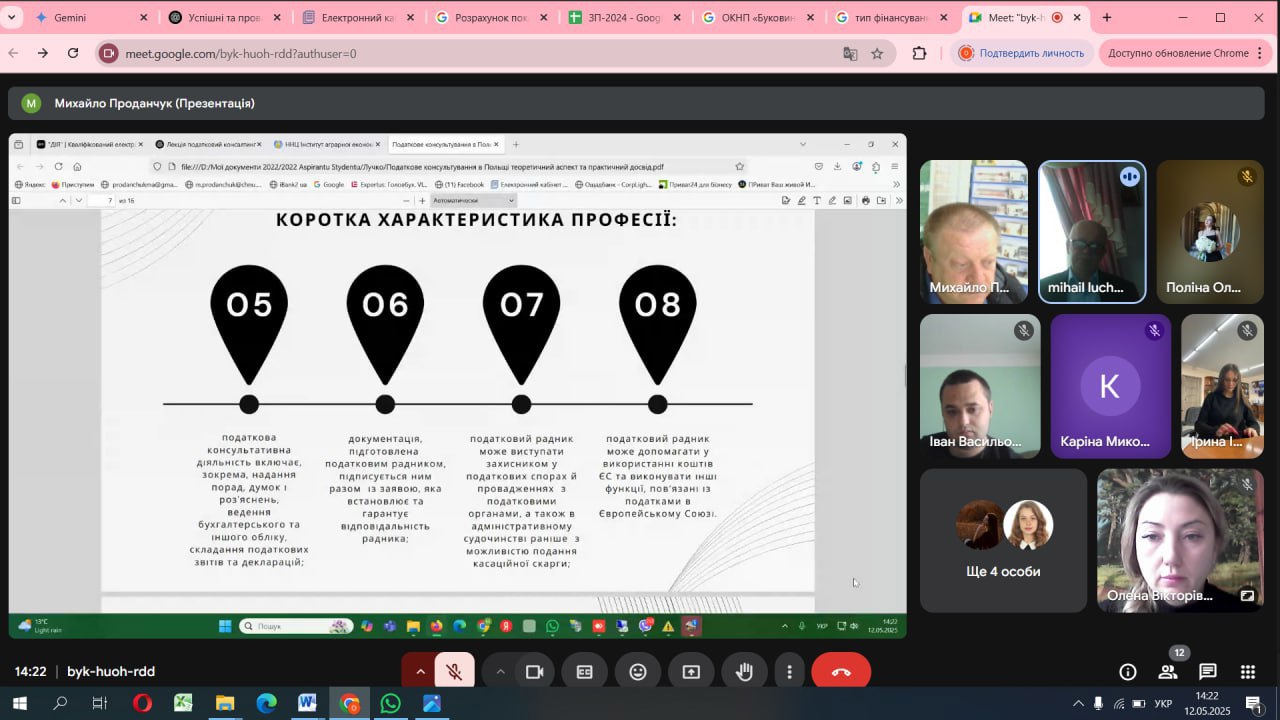Open the system clock showing 14:22
Viewport: 1280px width, 720px height.
click(1207, 703)
